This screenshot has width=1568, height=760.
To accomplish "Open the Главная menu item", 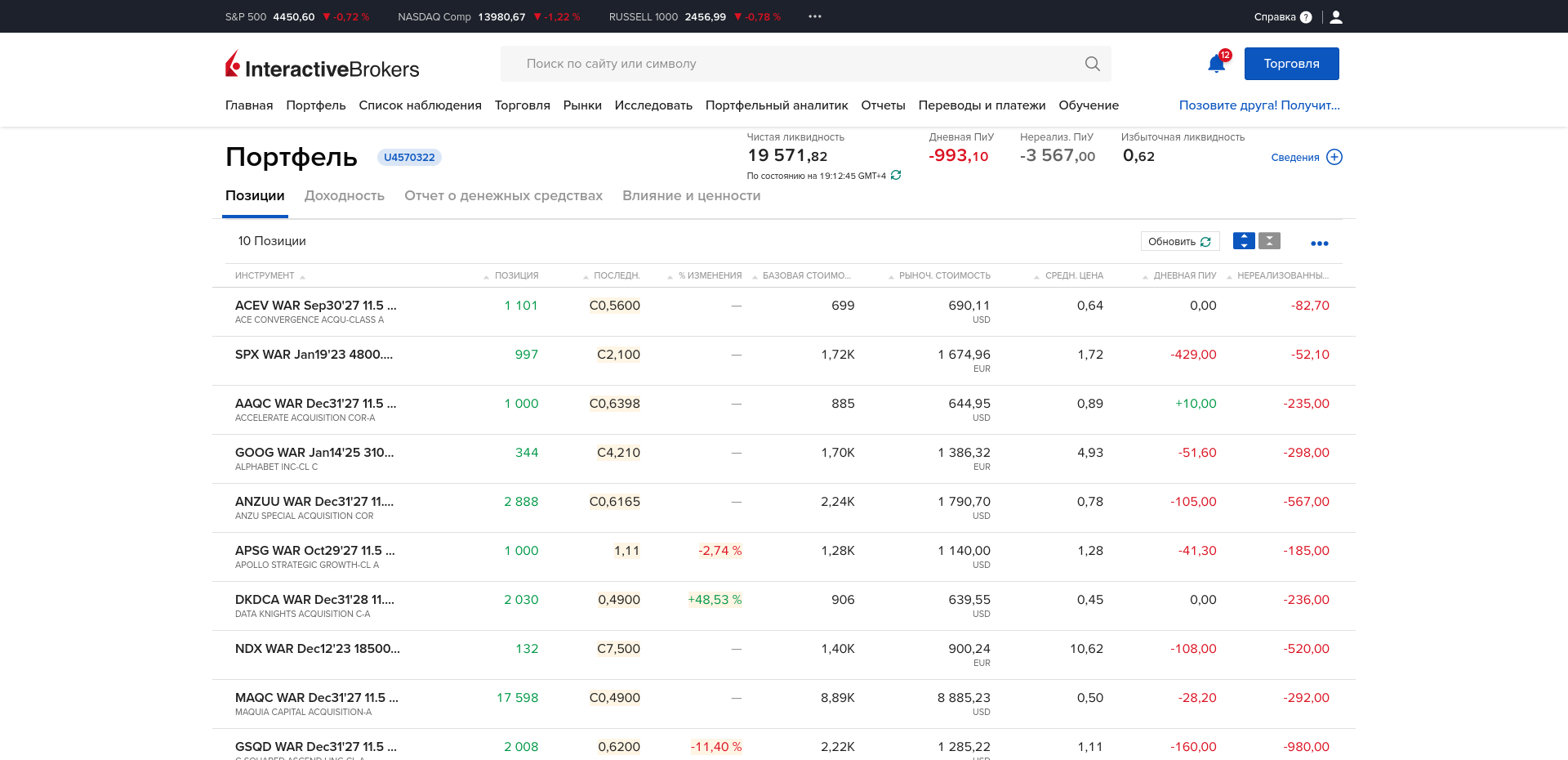I will (x=249, y=105).
